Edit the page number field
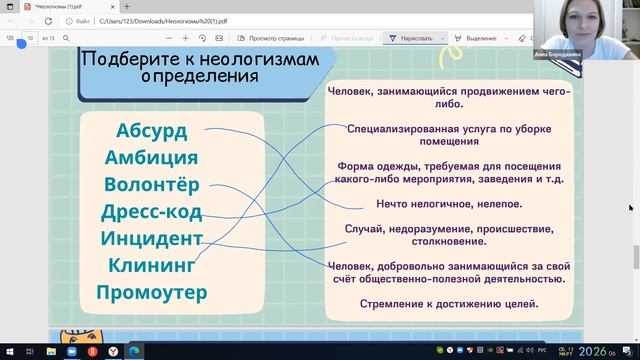The height and width of the screenshot is (360, 640). 30,38
